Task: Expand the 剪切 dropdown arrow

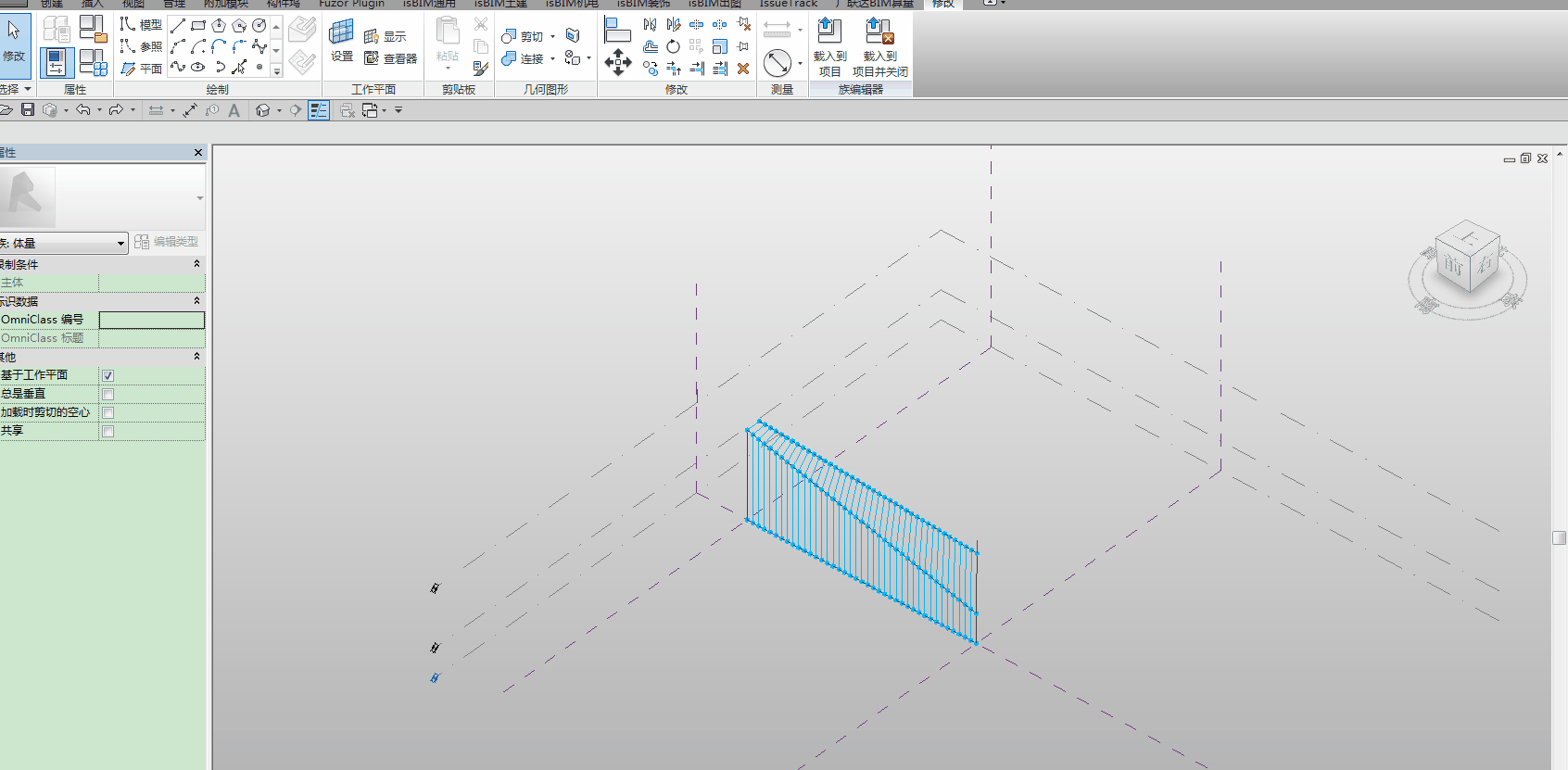Action: point(553,37)
